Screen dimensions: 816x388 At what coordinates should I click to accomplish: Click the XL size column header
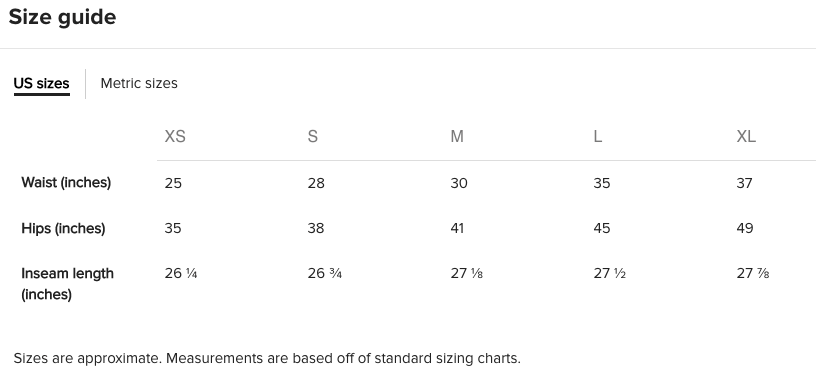tap(746, 136)
